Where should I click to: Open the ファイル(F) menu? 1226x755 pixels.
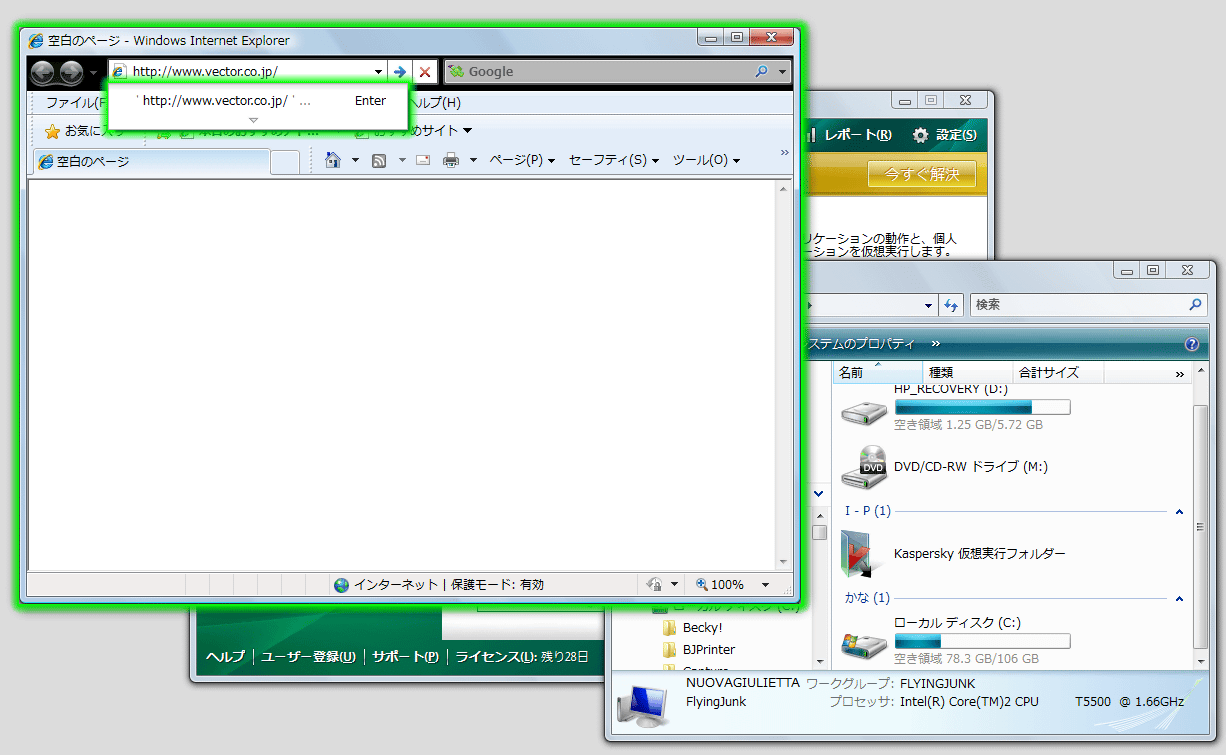point(76,103)
